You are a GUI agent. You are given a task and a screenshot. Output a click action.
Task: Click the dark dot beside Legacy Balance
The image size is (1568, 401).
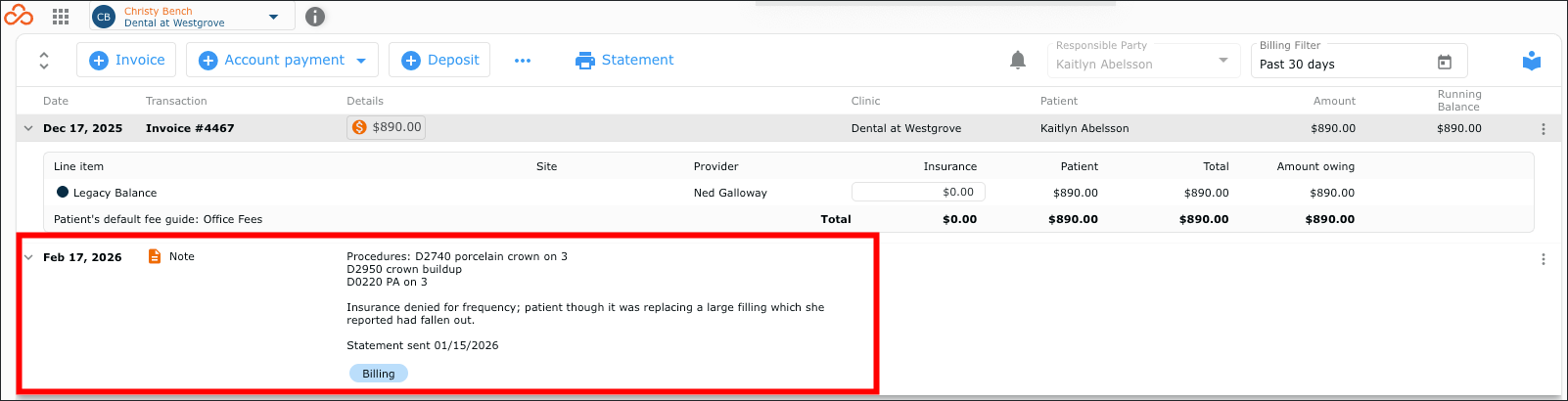[x=63, y=193]
